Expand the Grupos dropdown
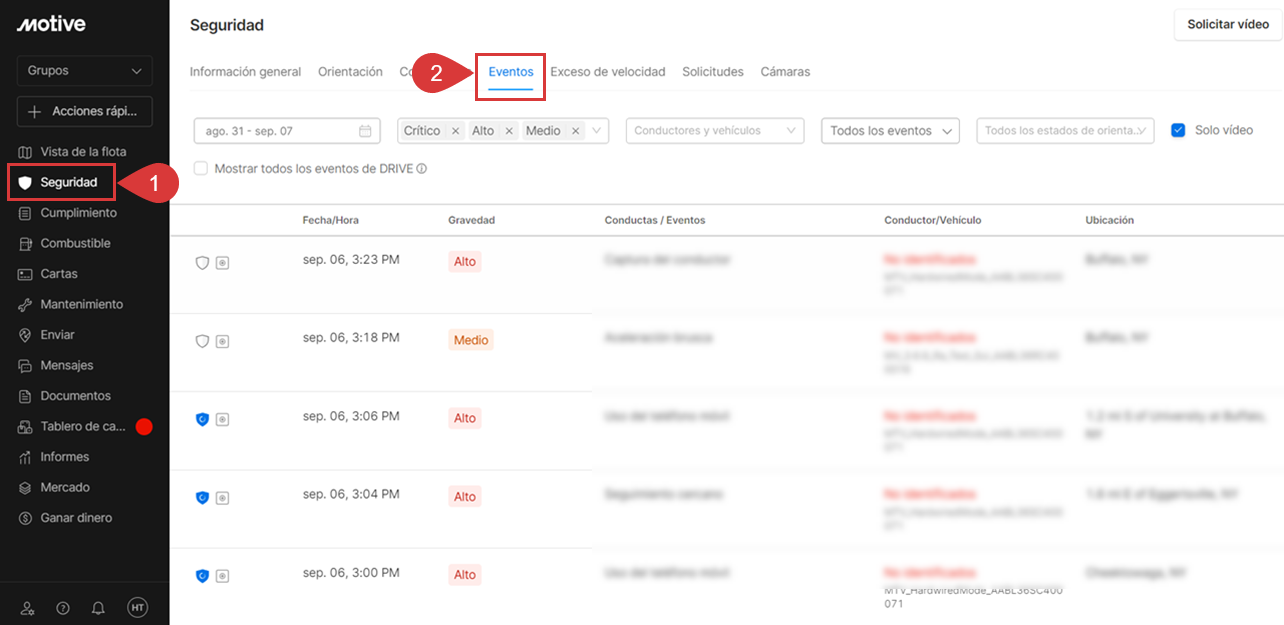 (85, 71)
